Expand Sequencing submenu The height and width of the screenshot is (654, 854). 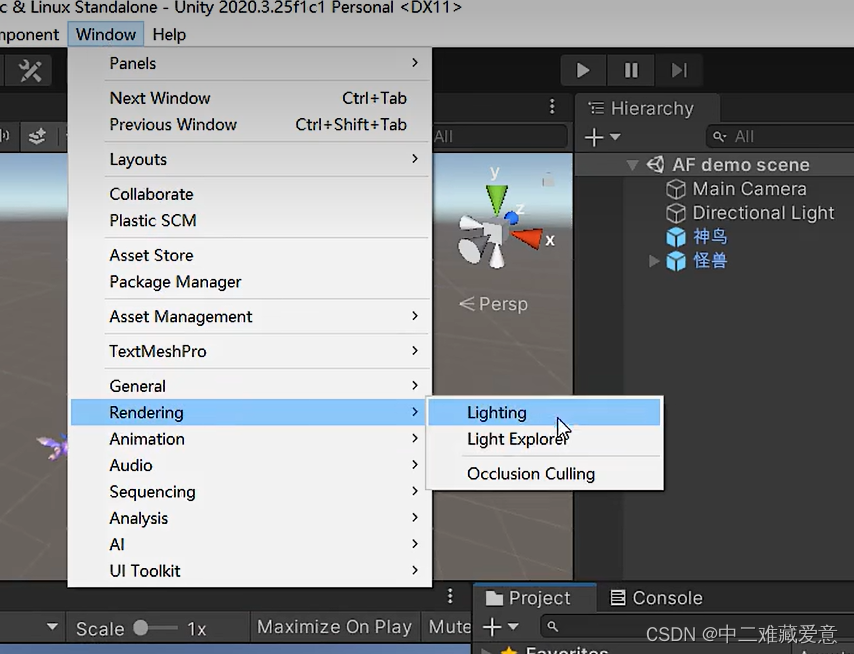[x=251, y=492]
